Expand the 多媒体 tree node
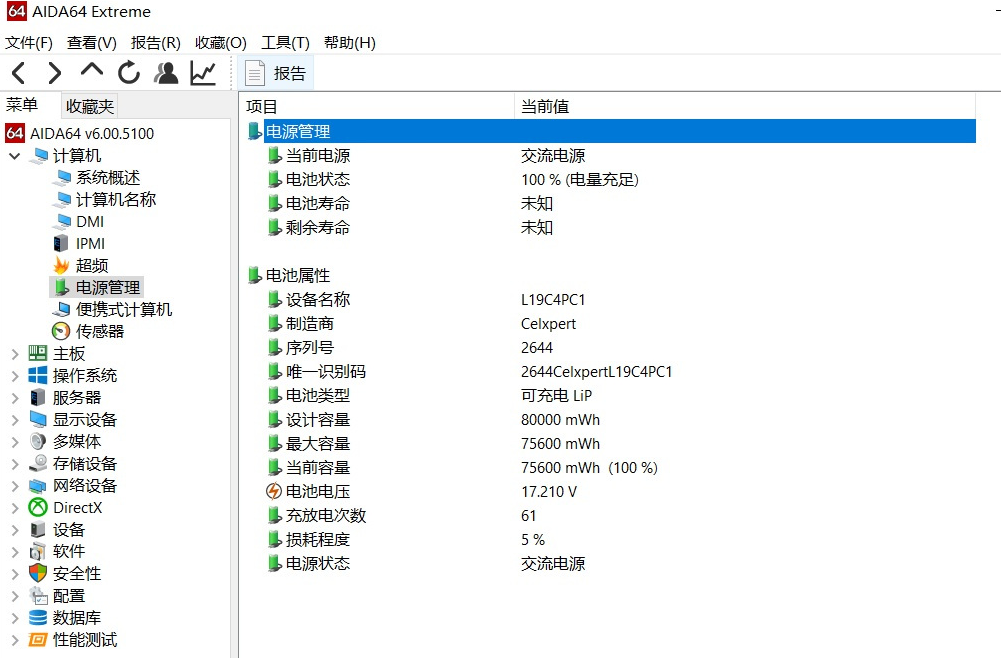 [x=15, y=442]
